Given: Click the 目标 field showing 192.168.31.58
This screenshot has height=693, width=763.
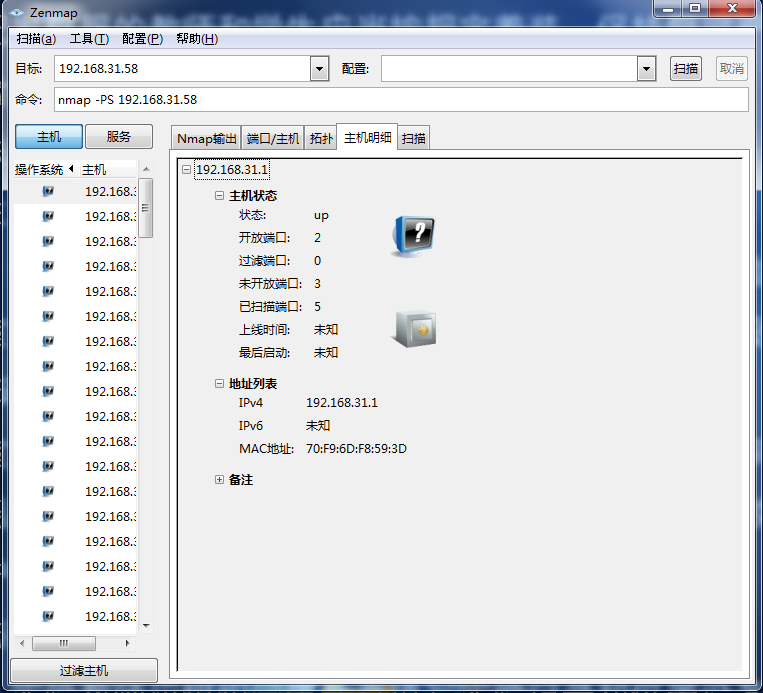Looking at the screenshot, I should [183, 69].
